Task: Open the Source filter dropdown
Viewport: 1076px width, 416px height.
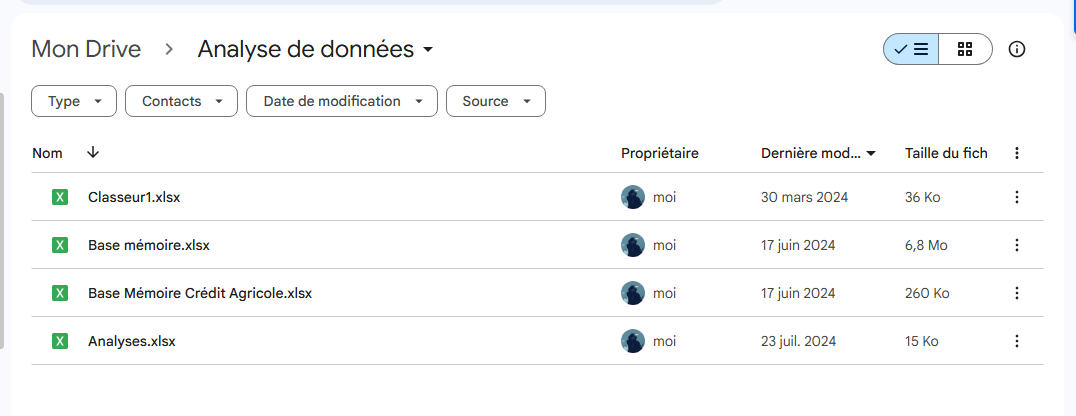Action: click(x=496, y=101)
